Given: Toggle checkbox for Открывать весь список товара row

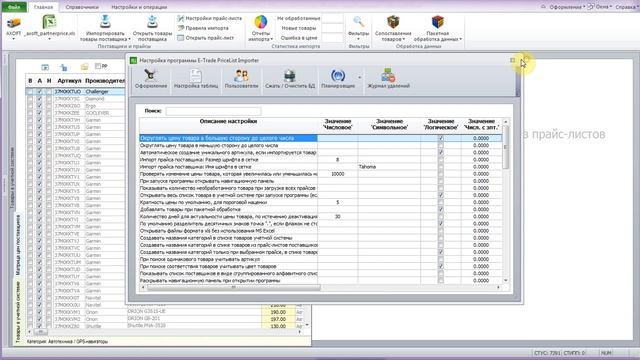Looking at the screenshot, I should point(440,196).
